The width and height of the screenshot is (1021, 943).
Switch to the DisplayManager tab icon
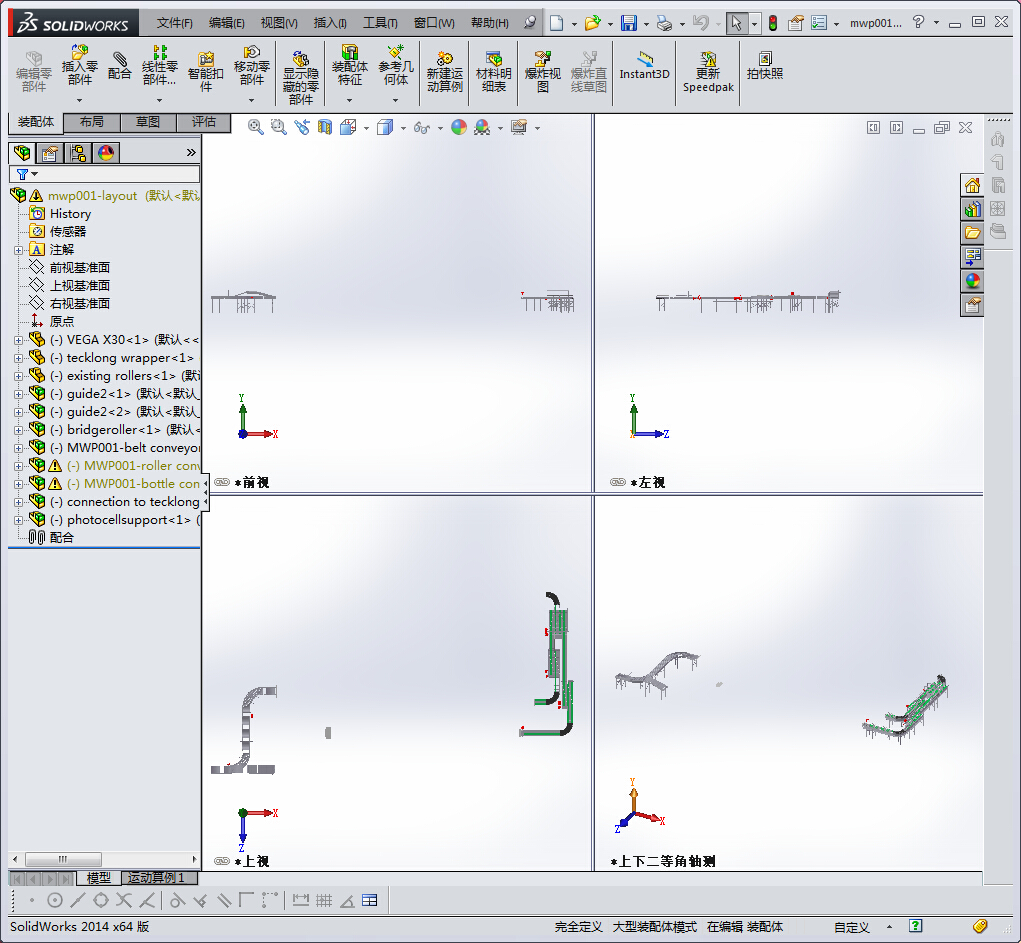pos(106,152)
